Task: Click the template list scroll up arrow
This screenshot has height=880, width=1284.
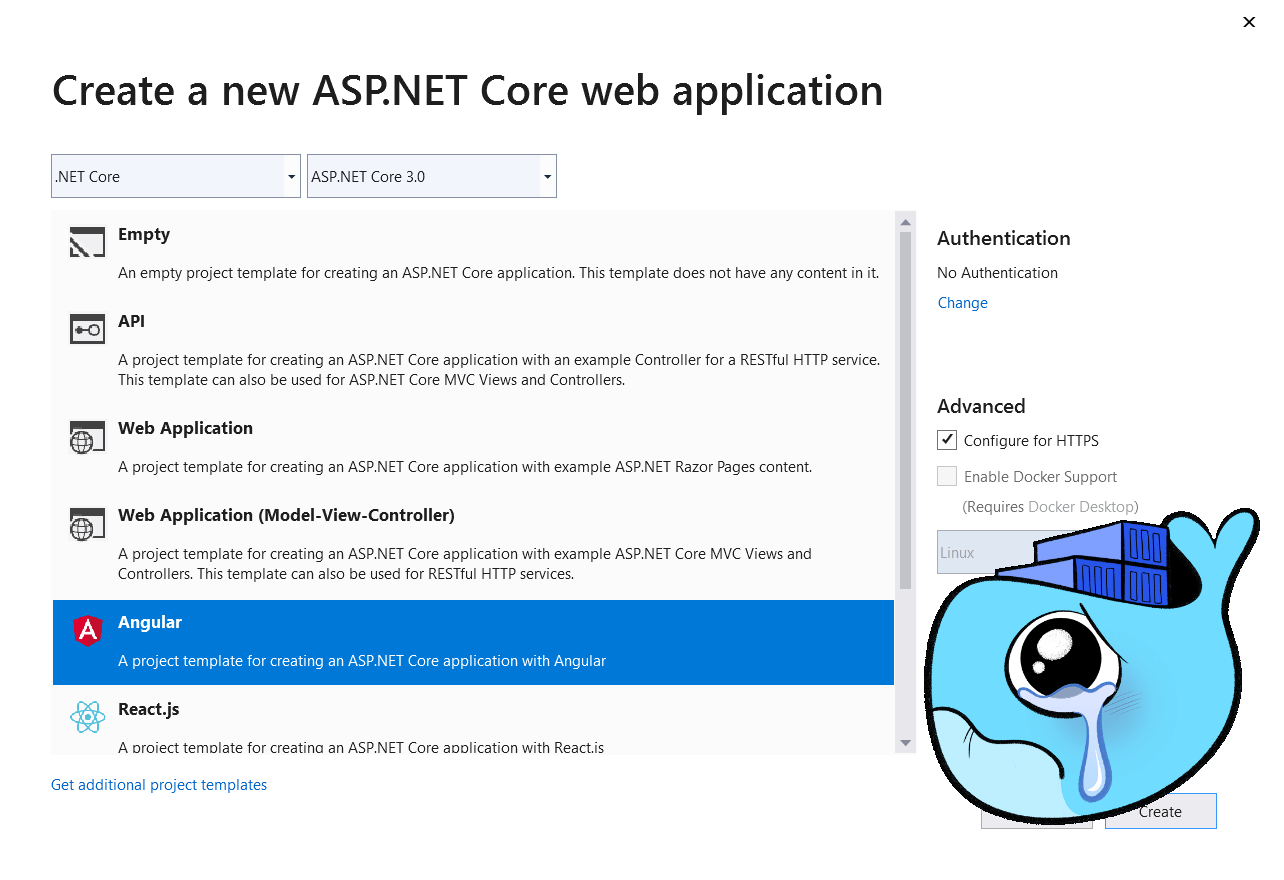Action: (x=906, y=222)
